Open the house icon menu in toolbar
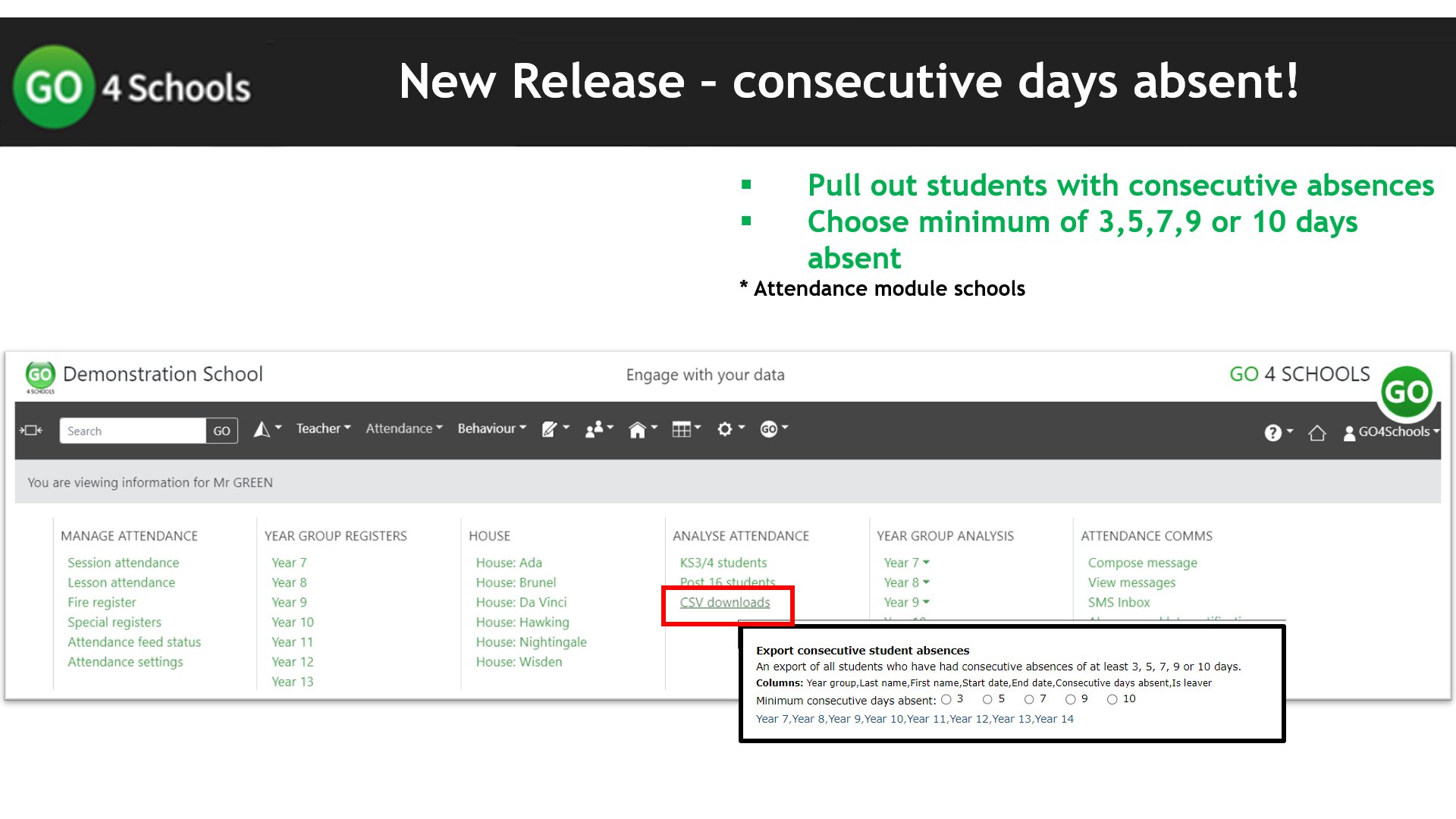Image resolution: width=1456 pixels, height=819 pixels. pyautogui.click(x=643, y=430)
